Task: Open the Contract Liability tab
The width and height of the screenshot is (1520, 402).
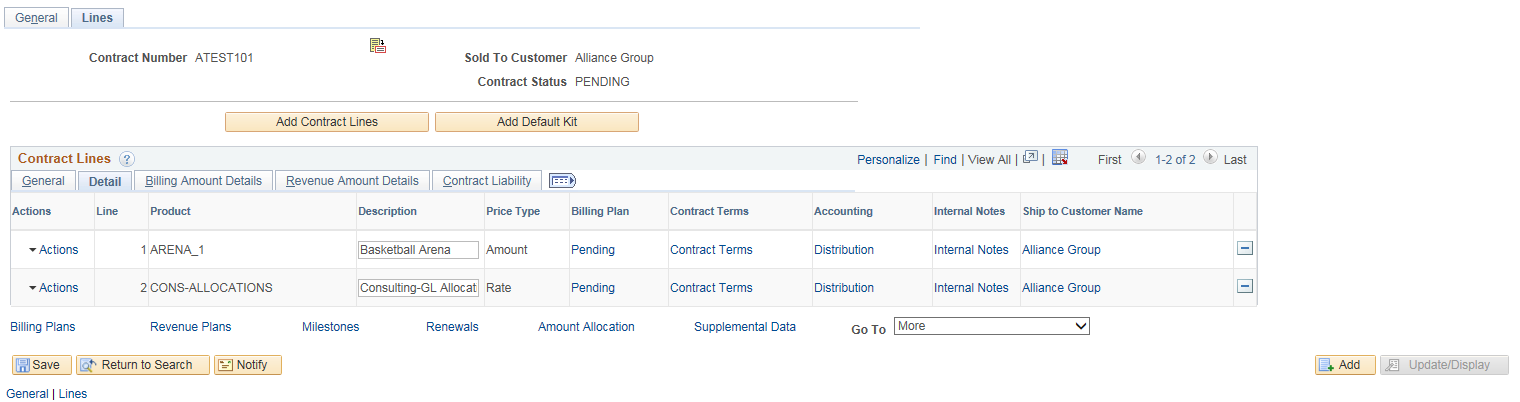Action: pos(487,181)
